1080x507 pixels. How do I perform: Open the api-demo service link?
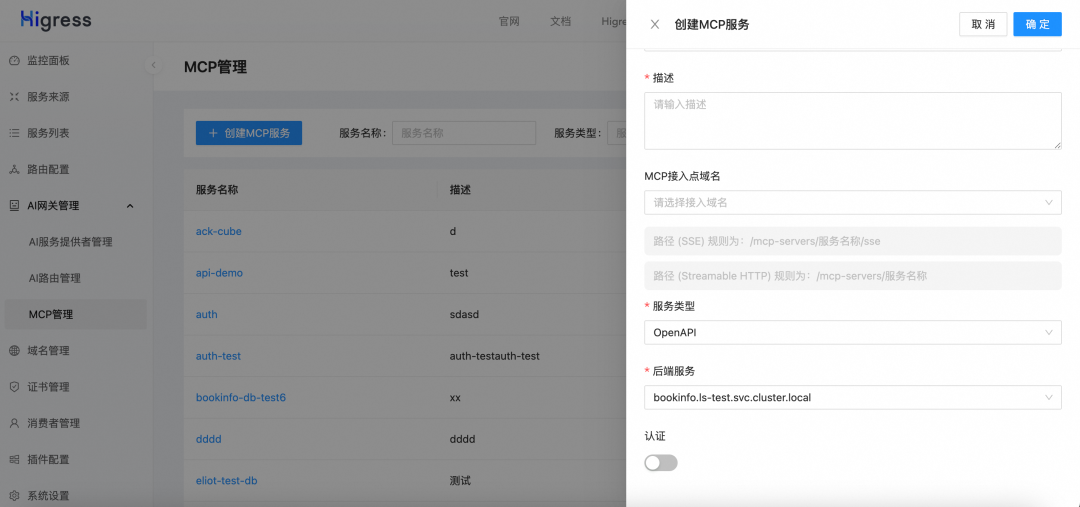(x=219, y=273)
